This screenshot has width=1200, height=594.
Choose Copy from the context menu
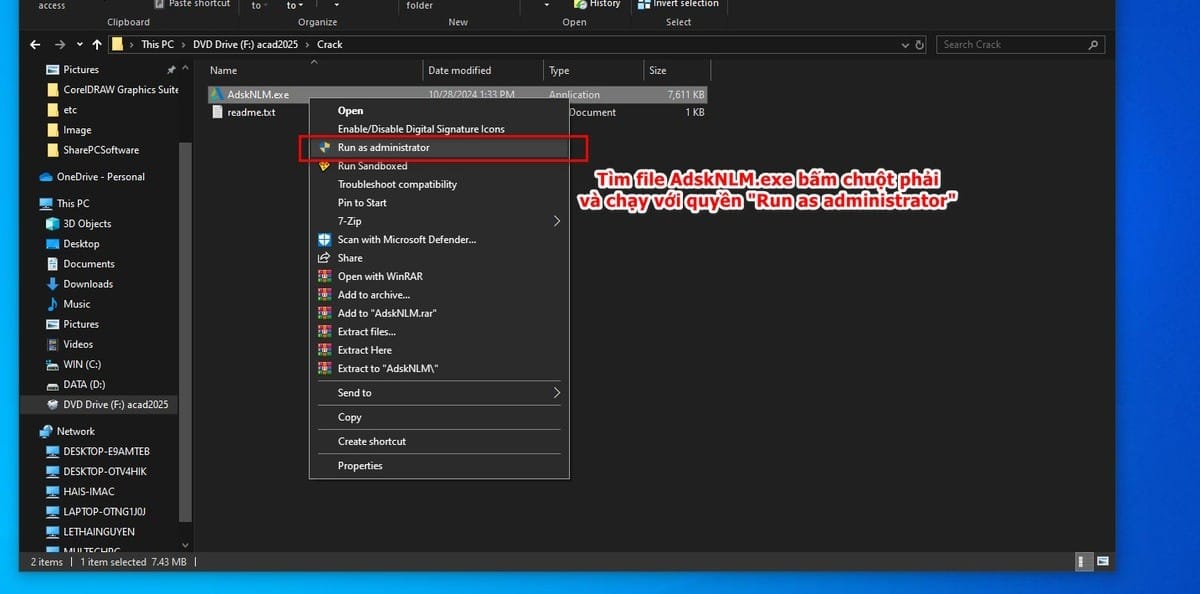click(x=349, y=417)
